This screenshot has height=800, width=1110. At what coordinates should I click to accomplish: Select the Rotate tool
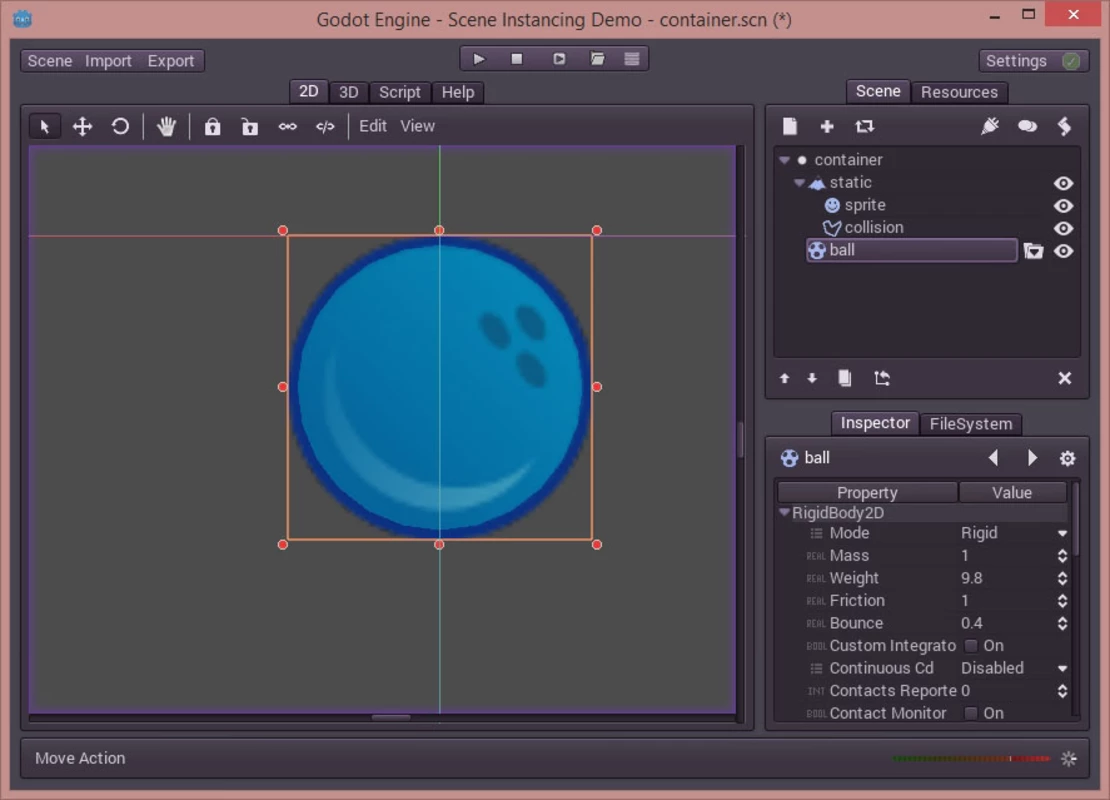[x=120, y=126]
